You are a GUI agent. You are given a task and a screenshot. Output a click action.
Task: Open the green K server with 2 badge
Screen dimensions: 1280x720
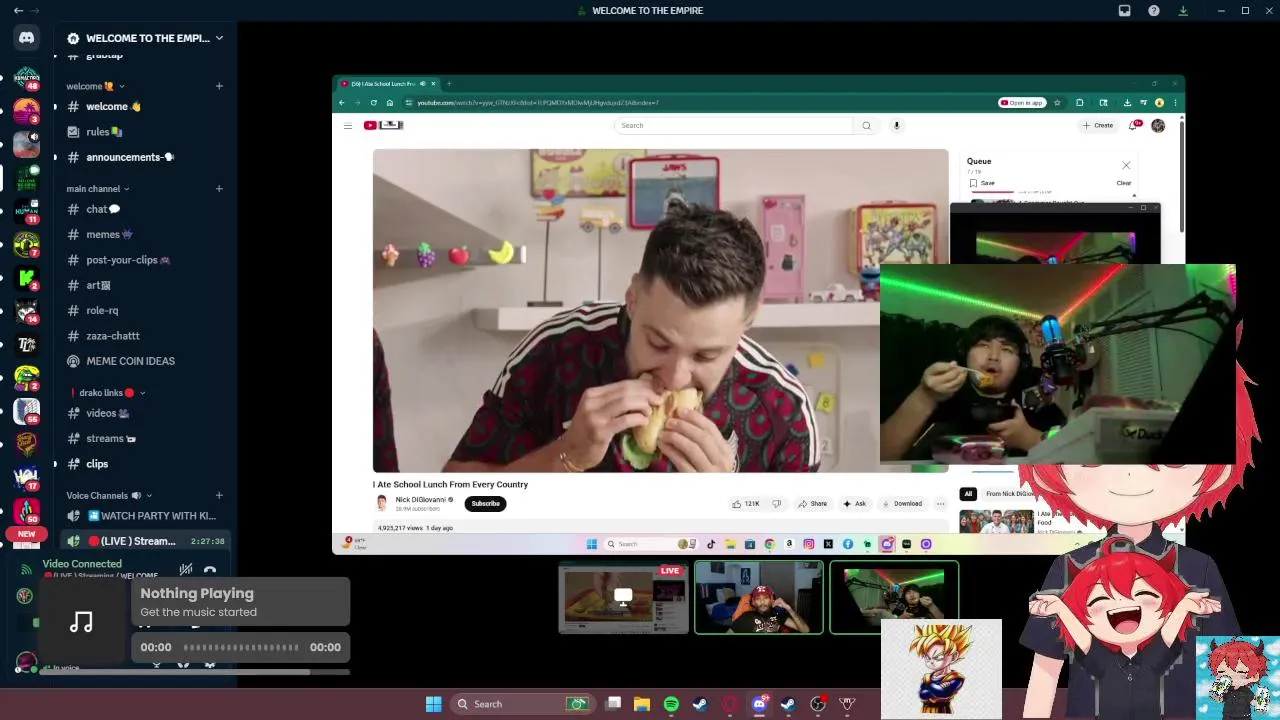(27, 277)
